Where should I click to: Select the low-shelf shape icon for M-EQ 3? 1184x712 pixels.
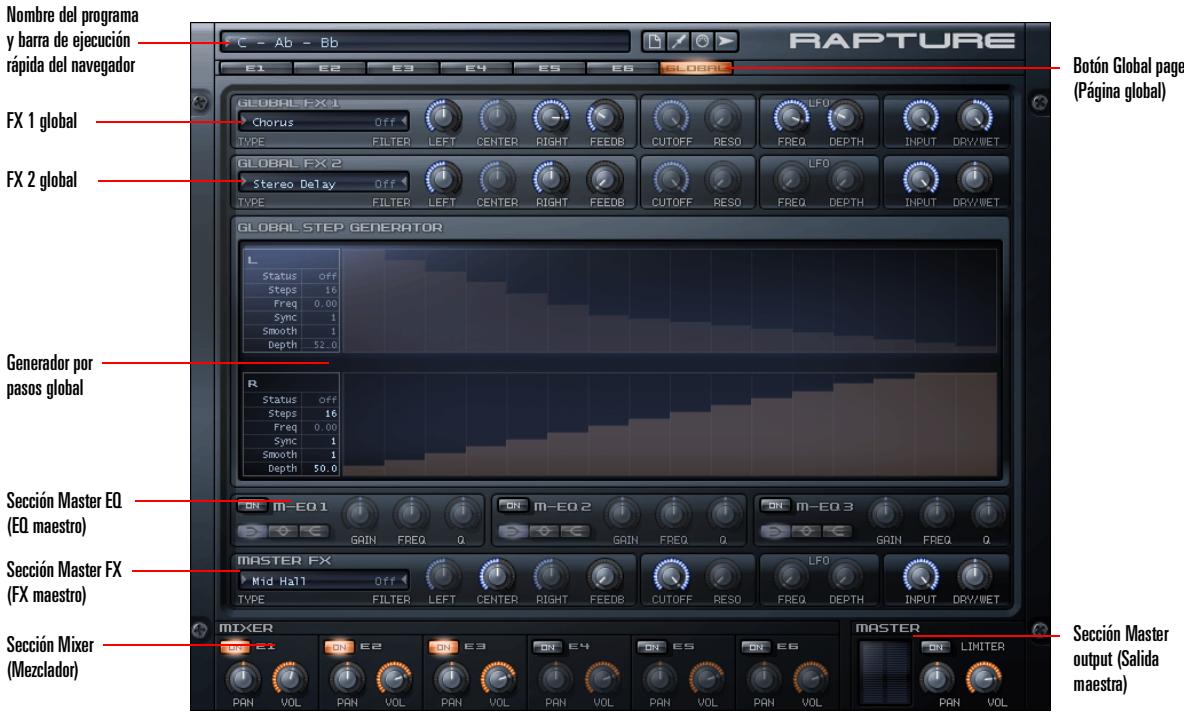pos(775,532)
